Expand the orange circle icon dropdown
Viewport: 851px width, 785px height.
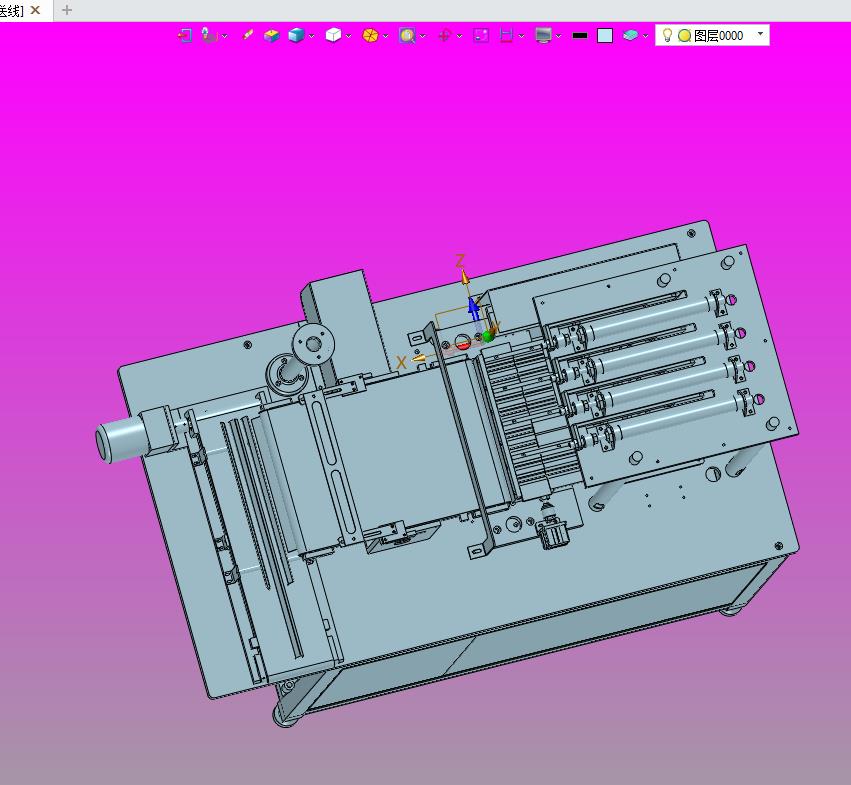click(385, 36)
